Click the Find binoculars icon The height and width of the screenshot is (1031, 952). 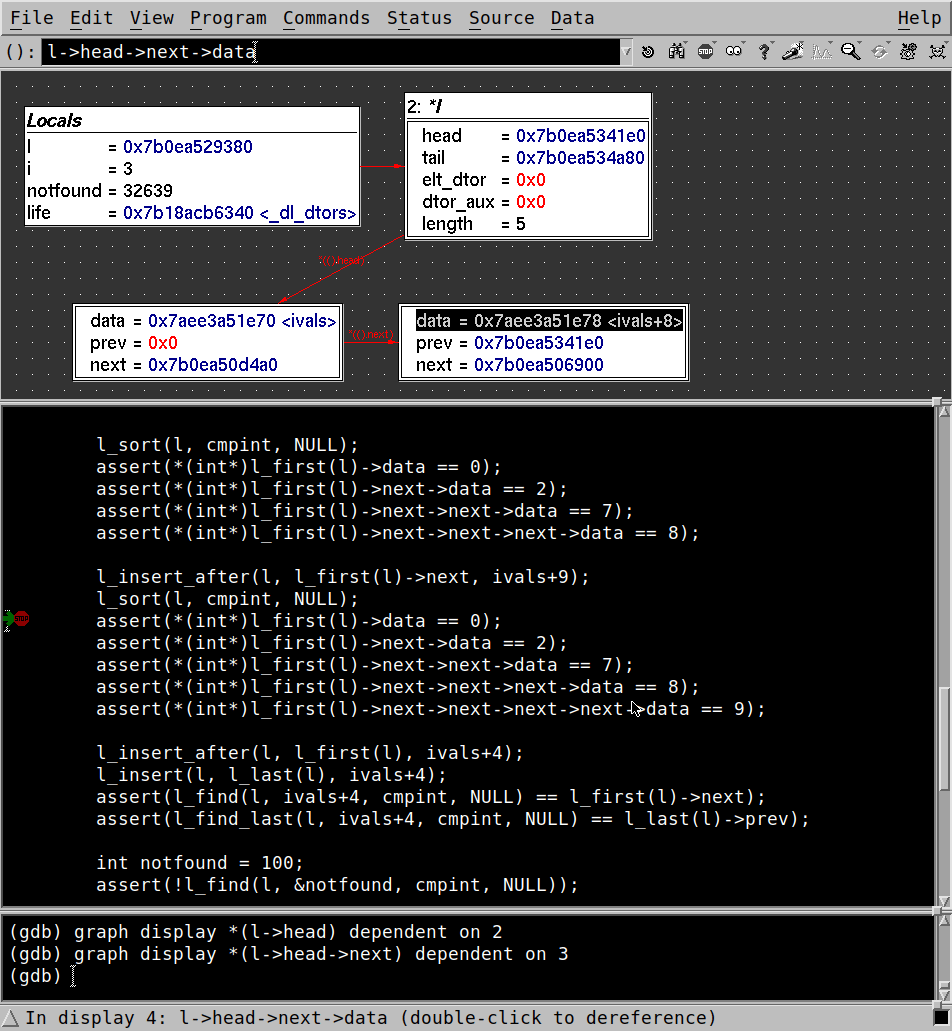(x=678, y=50)
